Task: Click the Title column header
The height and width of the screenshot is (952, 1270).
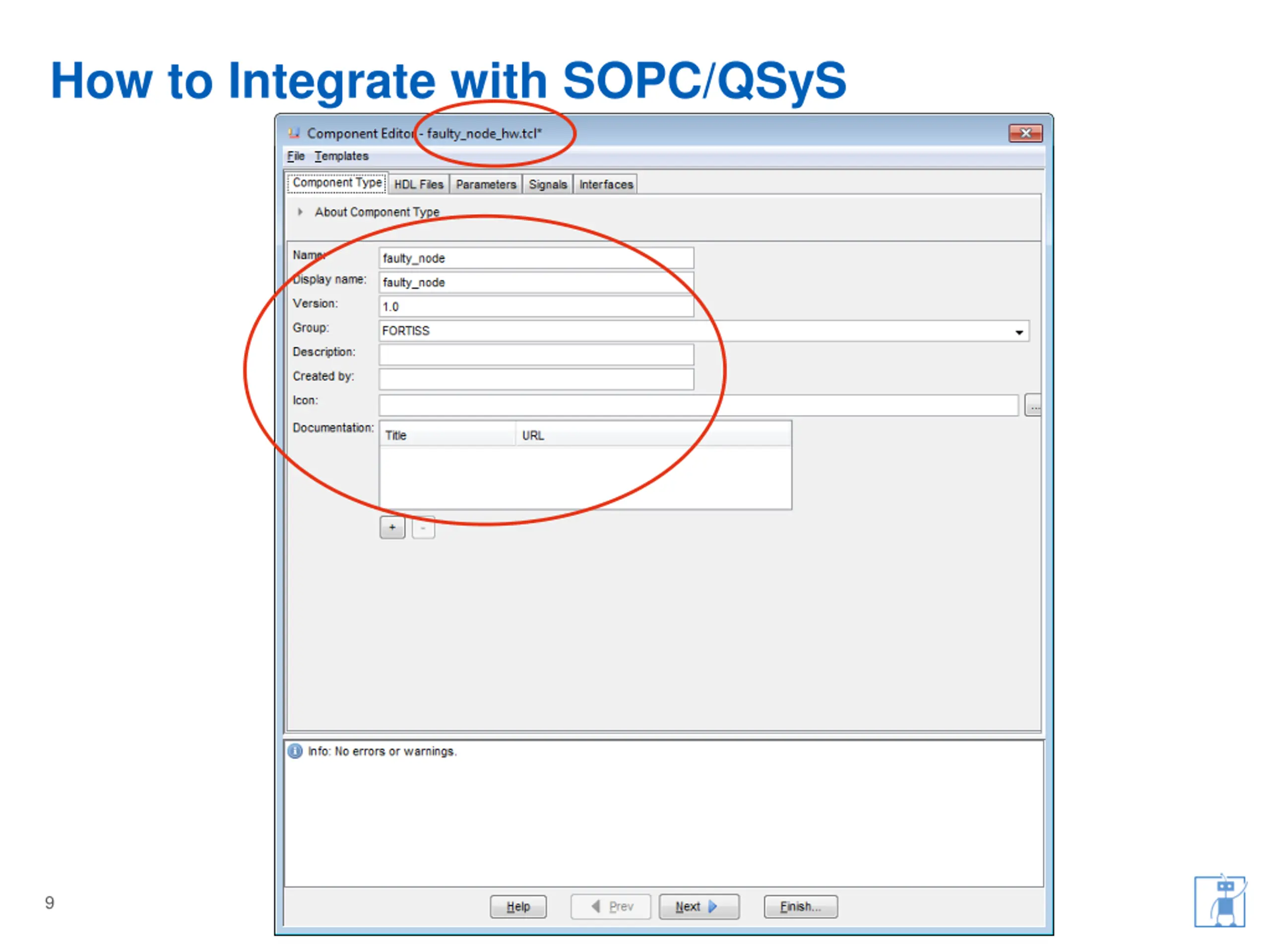Action: coord(447,435)
